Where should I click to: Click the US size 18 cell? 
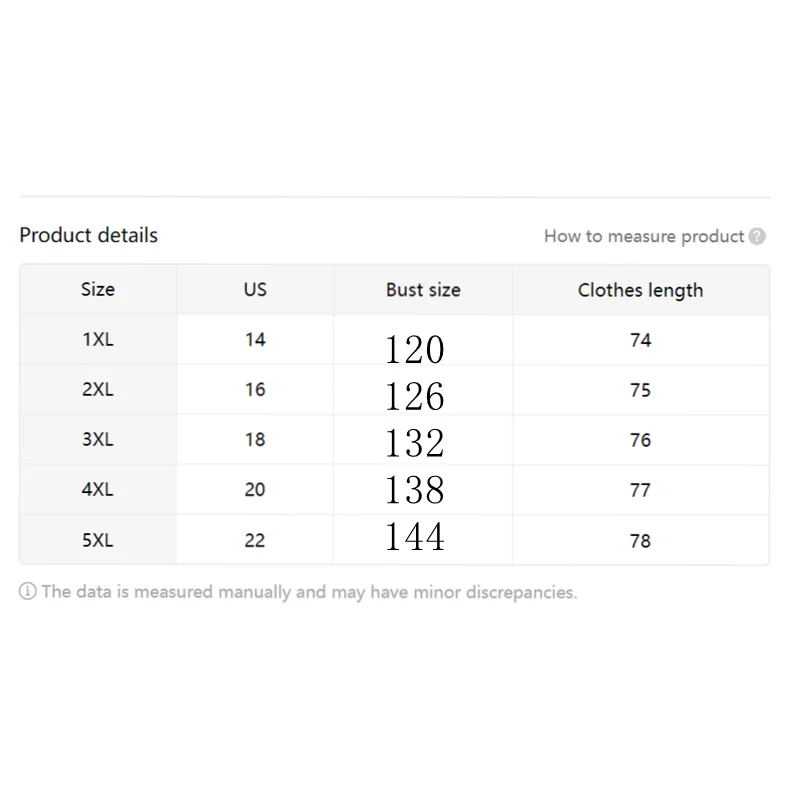coord(255,439)
